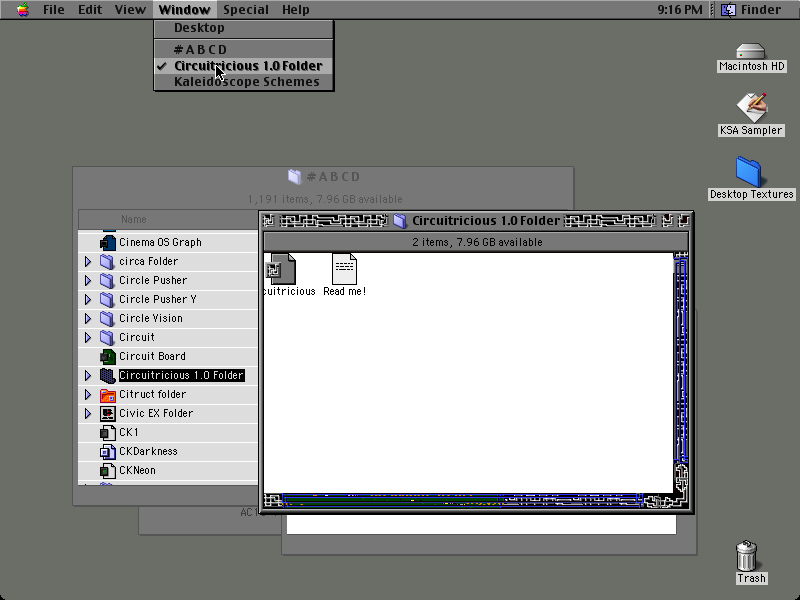The width and height of the screenshot is (800, 600).
Task: Click the Circle Pusher Y folder icon
Action: coord(107,299)
